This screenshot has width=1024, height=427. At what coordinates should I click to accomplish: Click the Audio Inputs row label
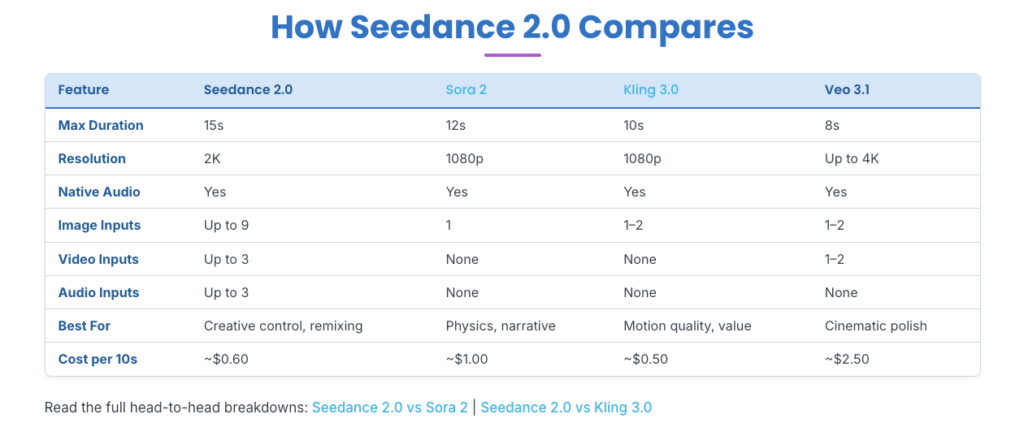(x=99, y=293)
